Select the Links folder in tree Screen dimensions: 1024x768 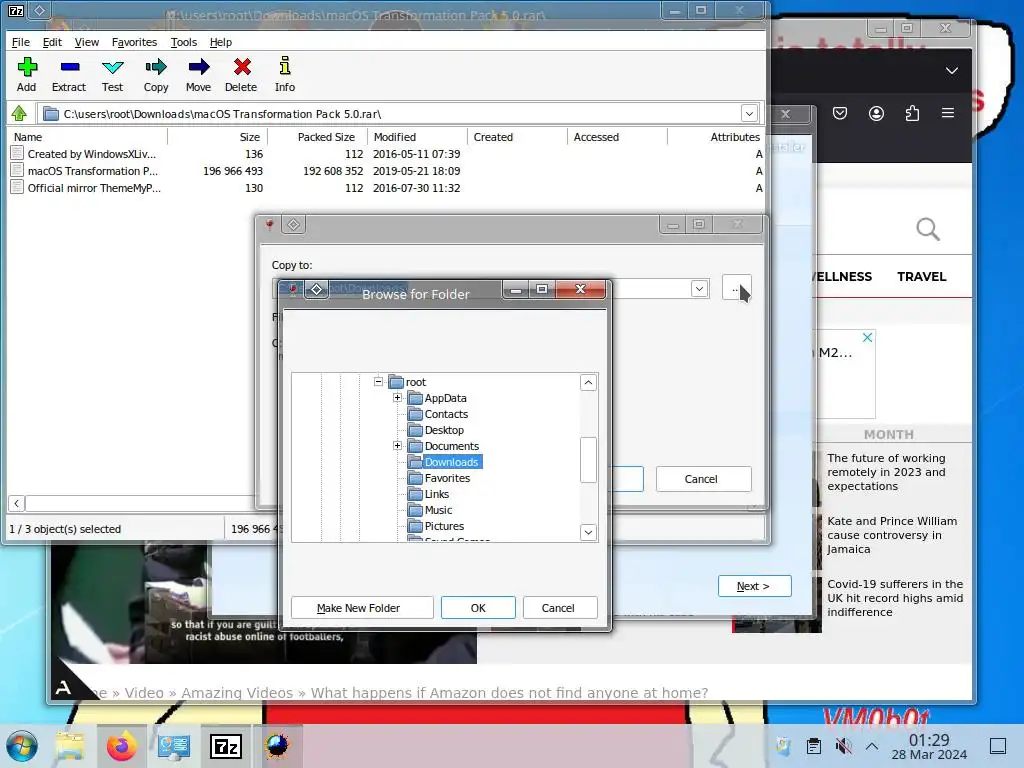(x=428, y=494)
